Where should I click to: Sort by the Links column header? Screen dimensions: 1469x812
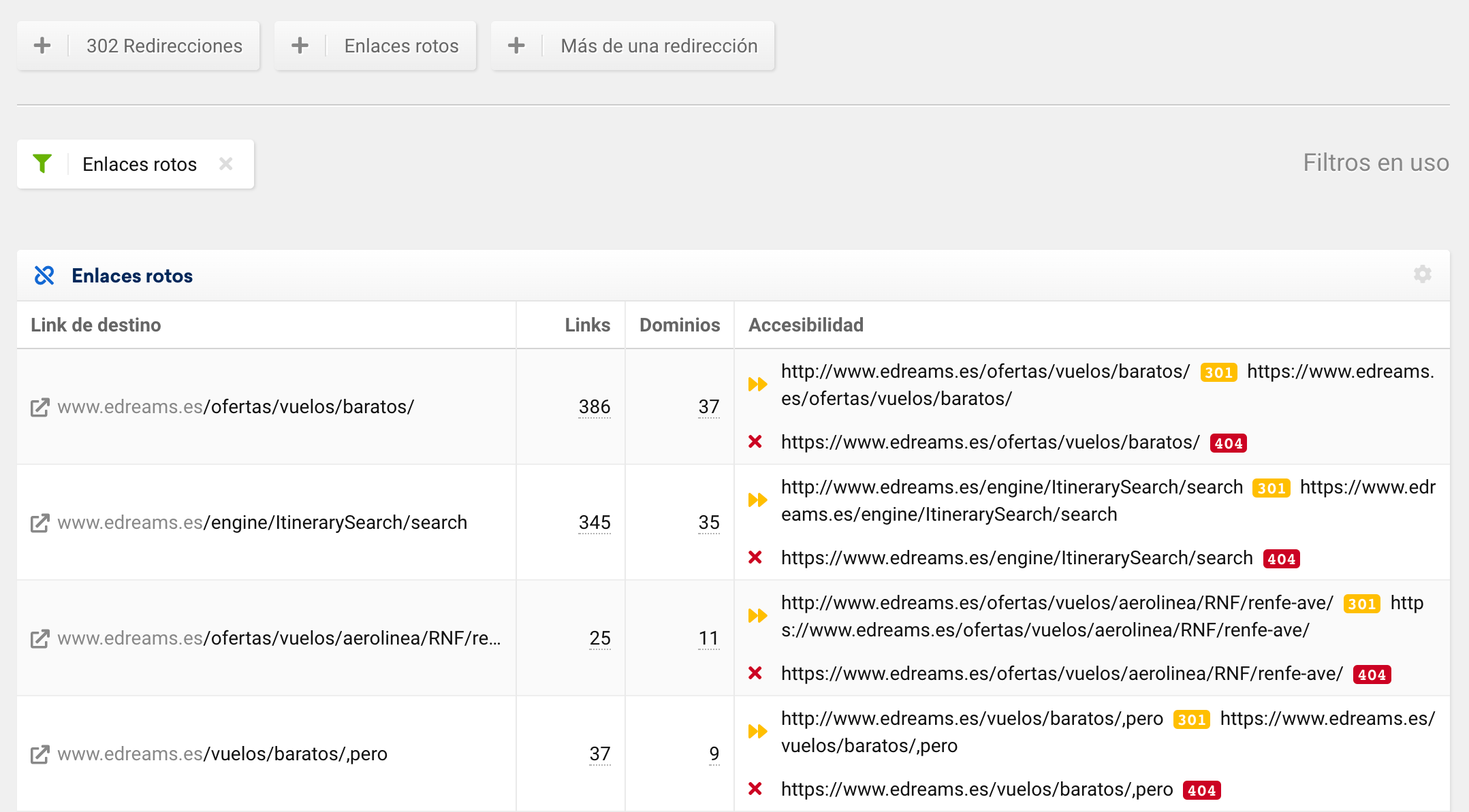[587, 325]
